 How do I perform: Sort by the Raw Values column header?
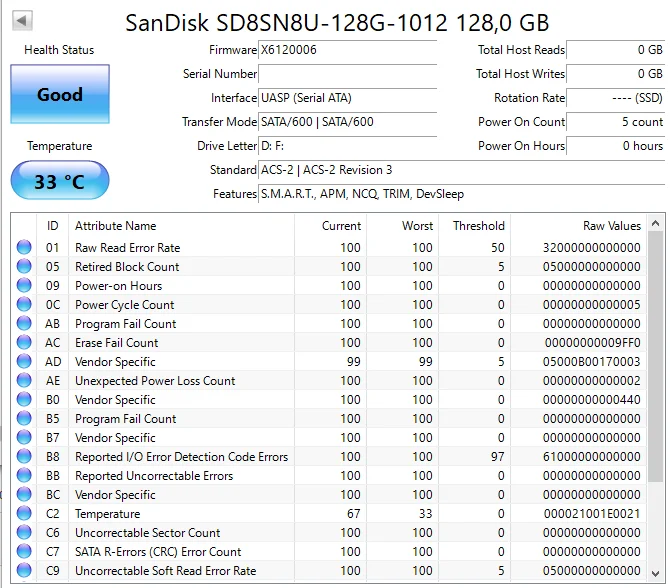coord(579,226)
